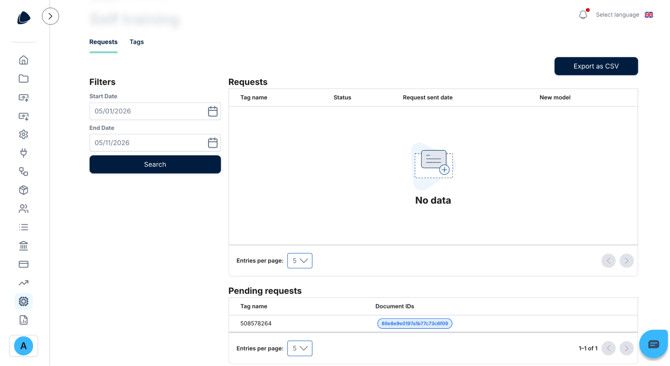Open the trending chart sidebar icon
Viewport: 670px width, 366px height.
24,283
